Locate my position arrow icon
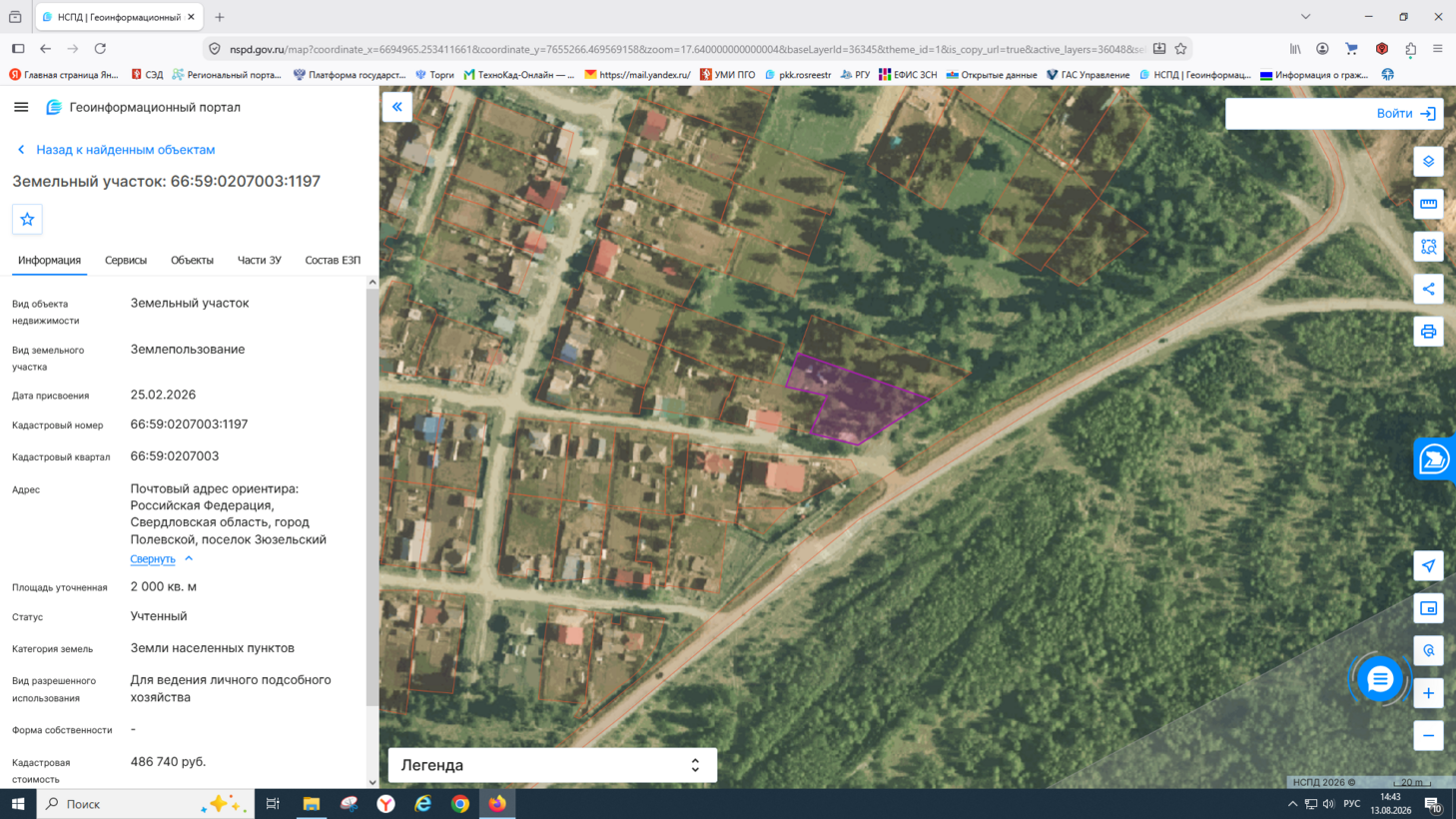This screenshot has height=819, width=1456. (x=1428, y=565)
